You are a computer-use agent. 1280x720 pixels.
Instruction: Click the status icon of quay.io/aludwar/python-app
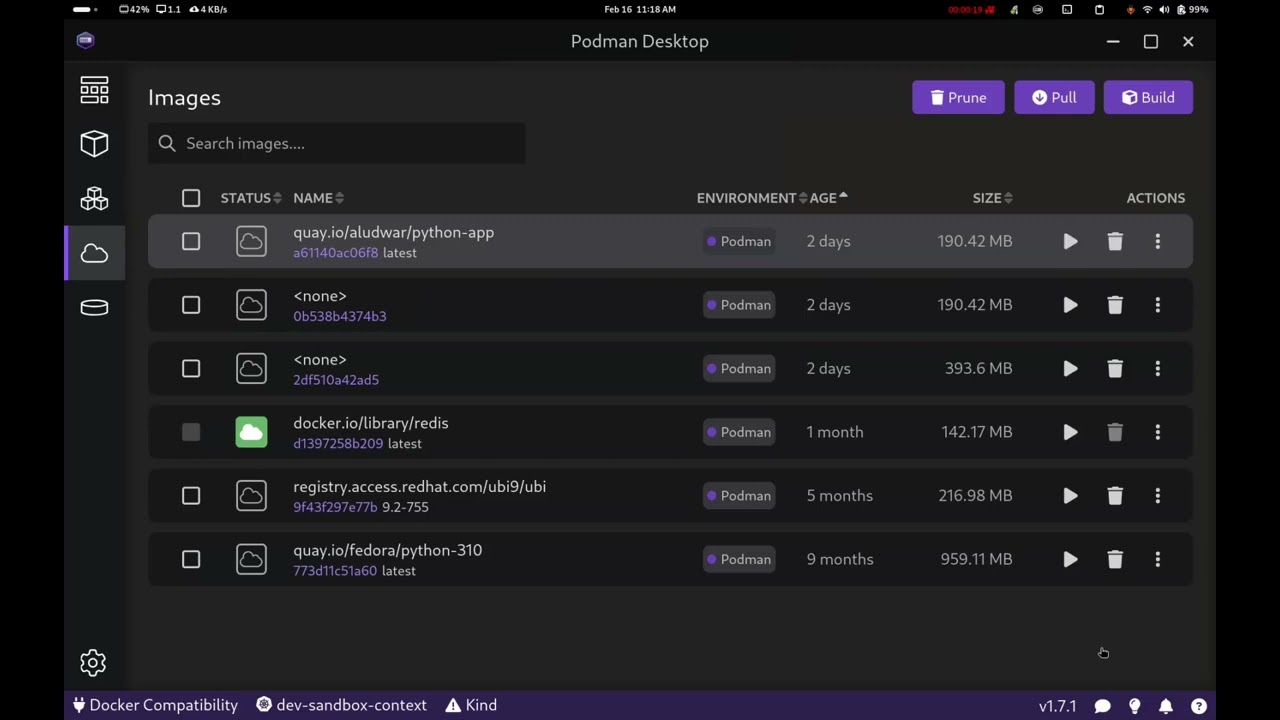251,241
